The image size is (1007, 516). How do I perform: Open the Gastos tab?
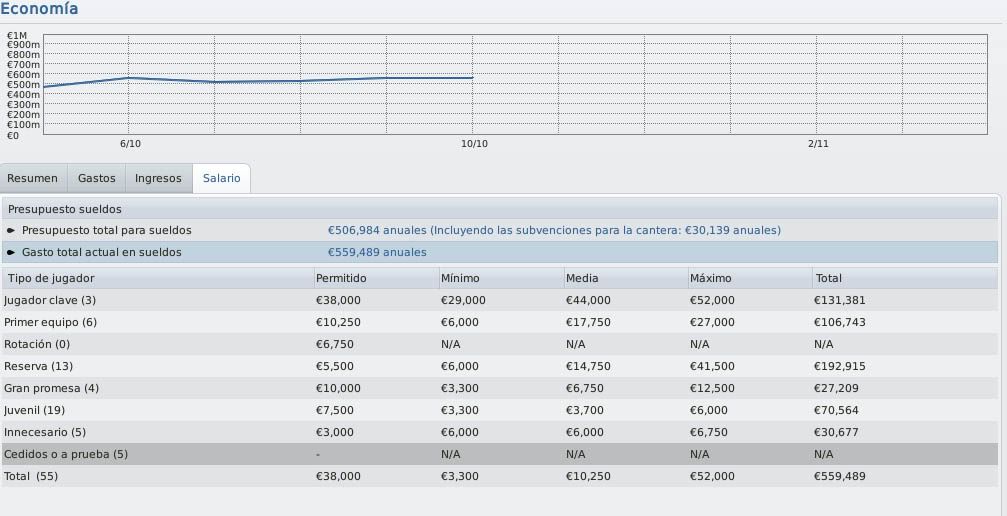96,179
